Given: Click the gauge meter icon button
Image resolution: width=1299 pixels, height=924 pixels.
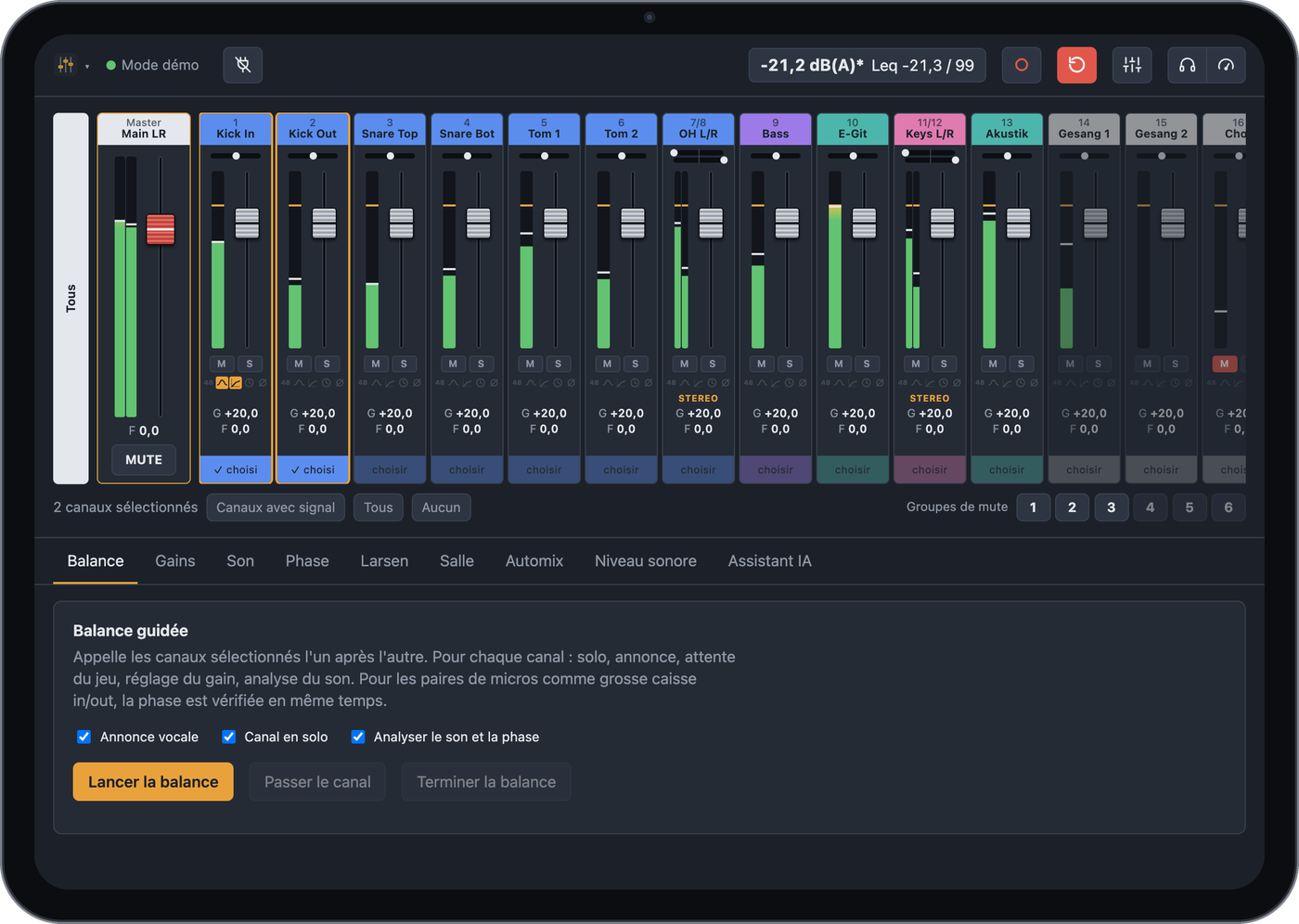Looking at the screenshot, I should point(1226,65).
